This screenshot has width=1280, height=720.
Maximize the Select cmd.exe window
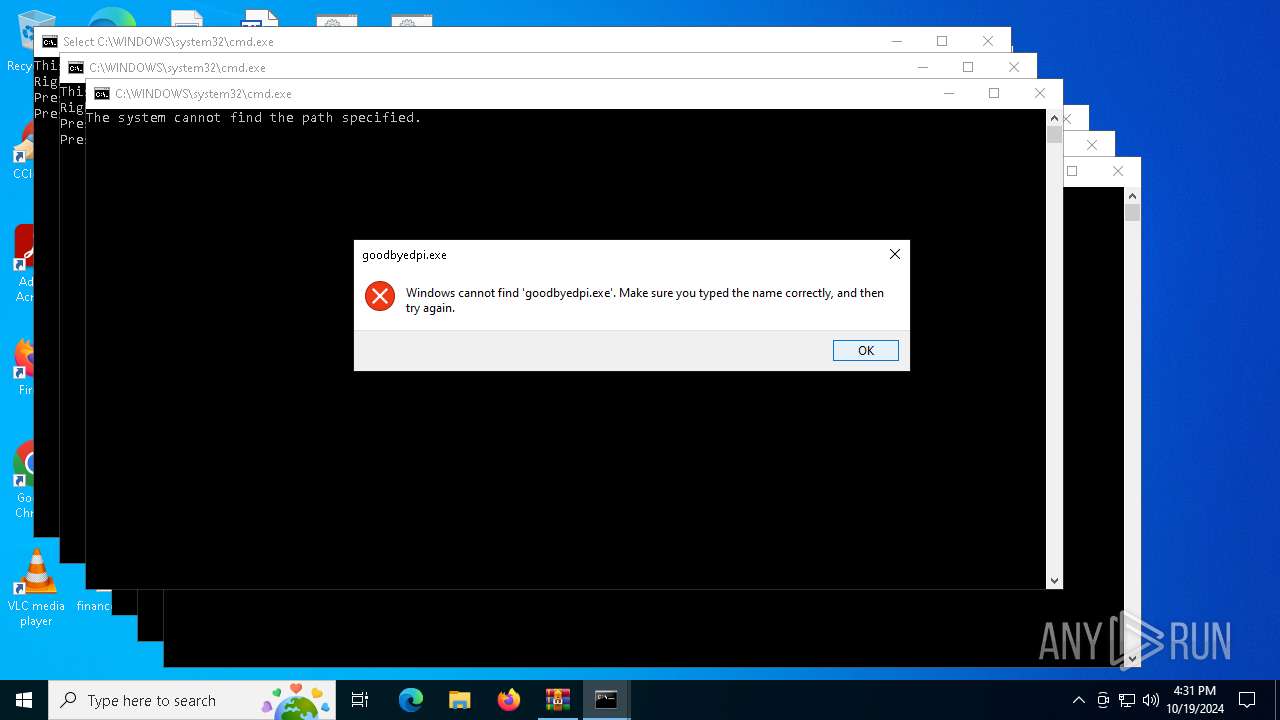click(x=942, y=41)
